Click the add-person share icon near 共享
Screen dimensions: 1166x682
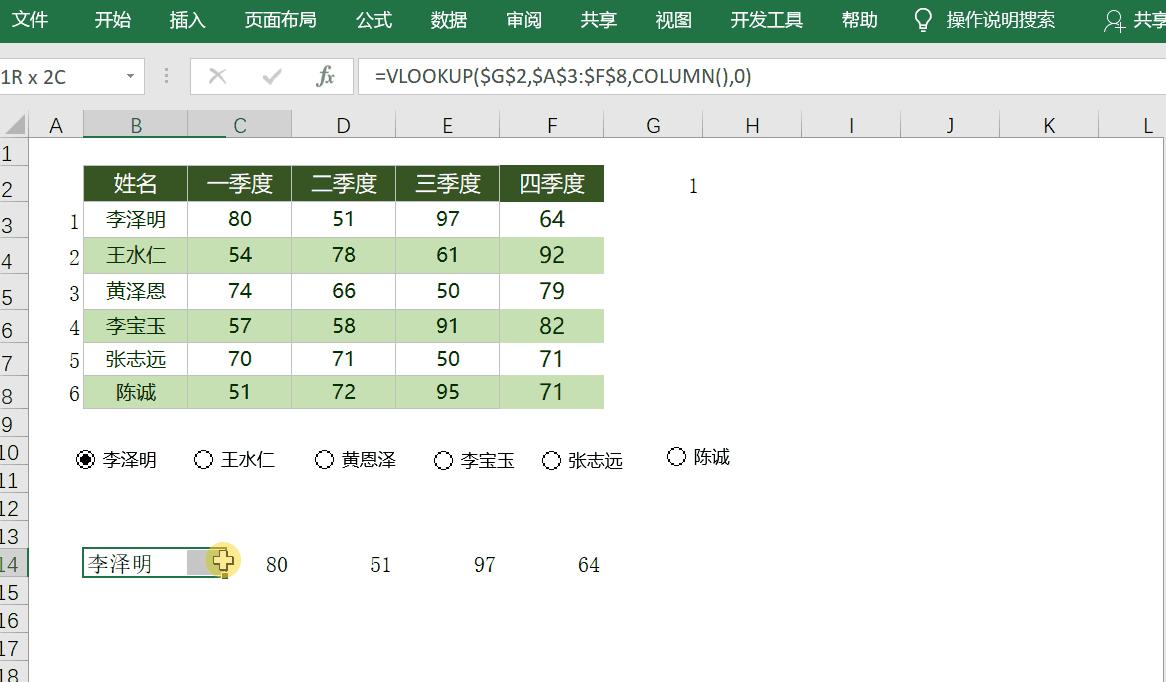1116,18
